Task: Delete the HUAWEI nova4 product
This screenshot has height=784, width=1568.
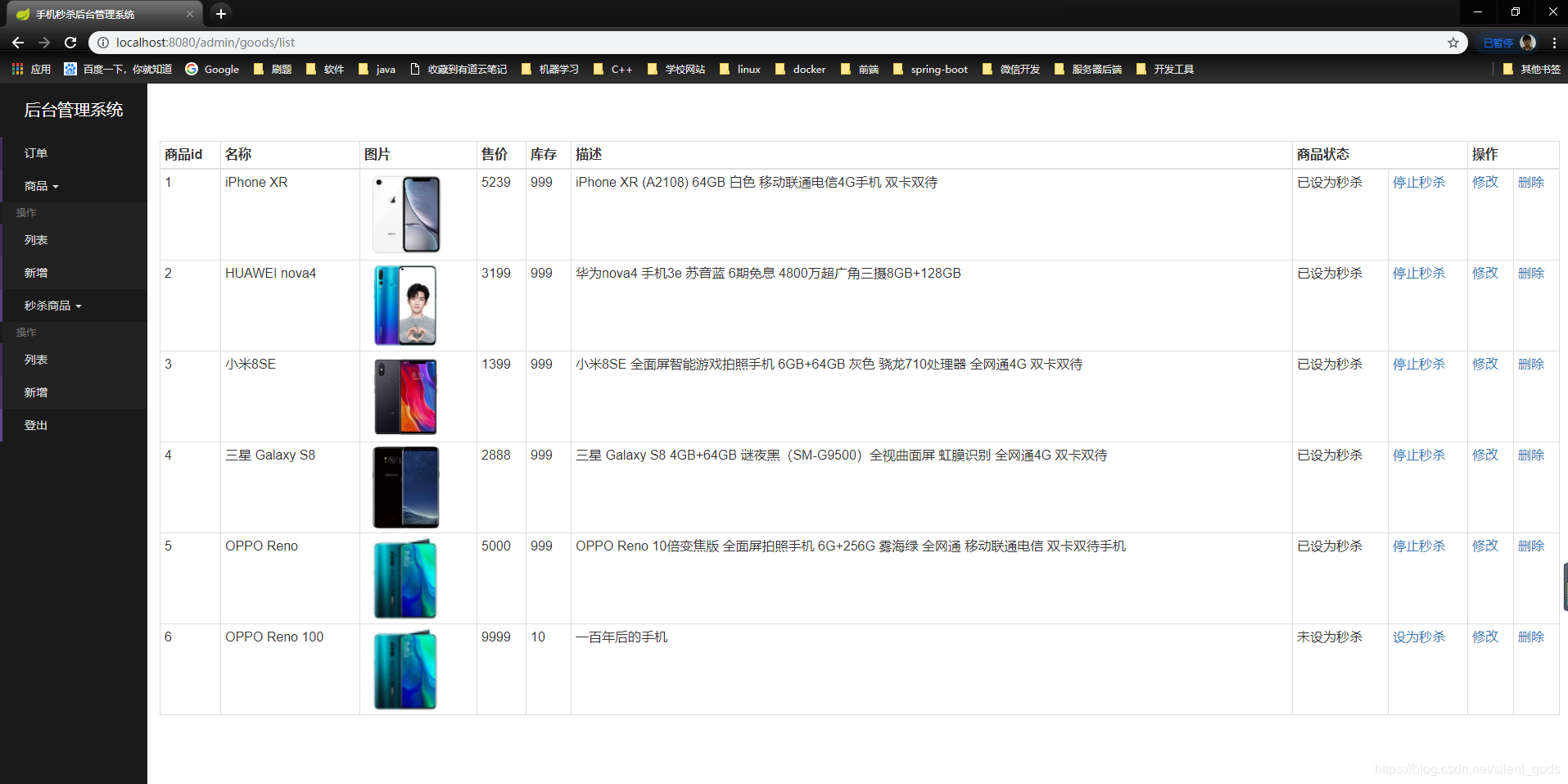Action: click(1531, 273)
